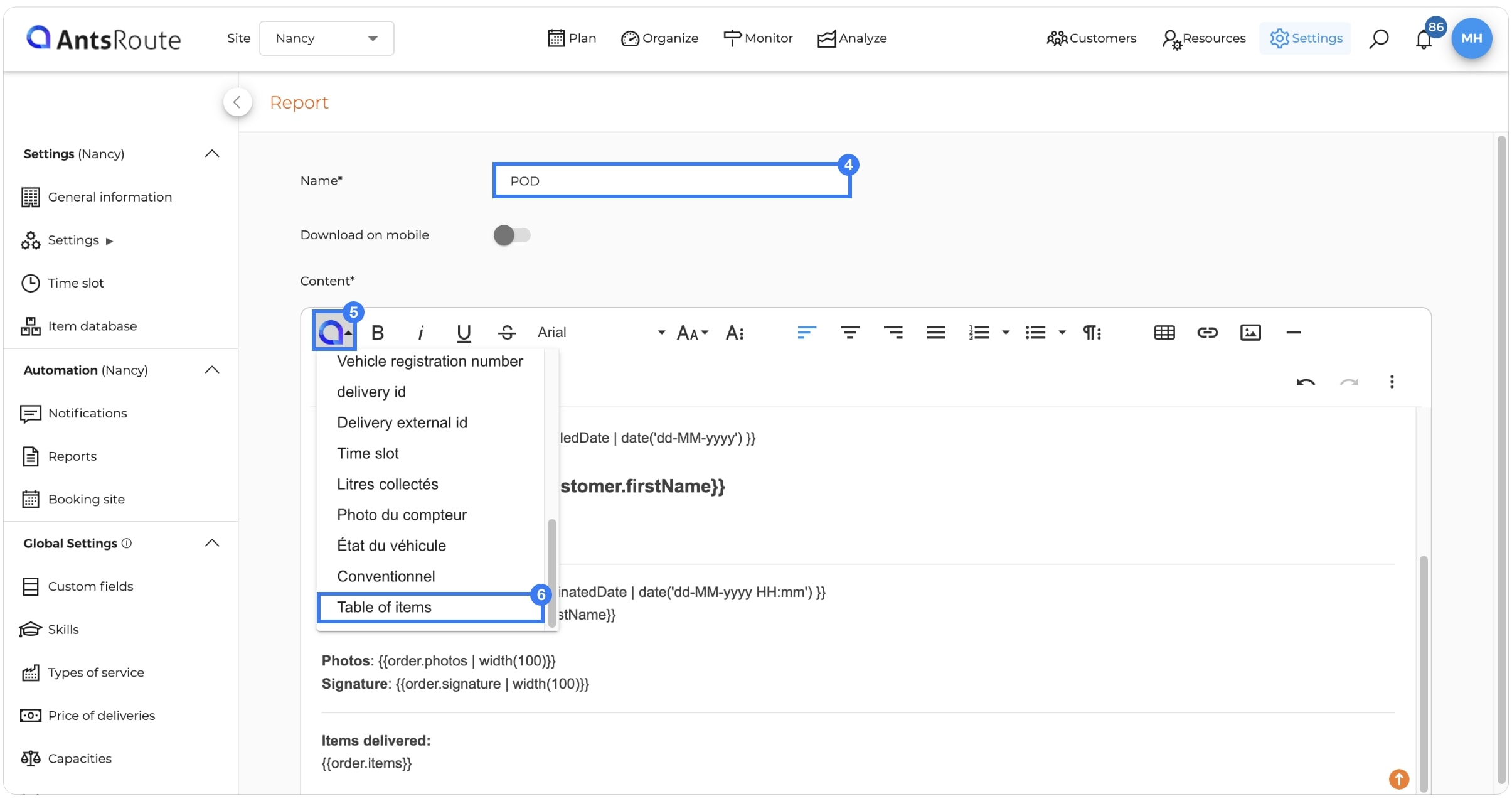The height and width of the screenshot is (801, 1512).
Task: Click the orange scroll-to-top arrow button
Action: (x=1398, y=779)
